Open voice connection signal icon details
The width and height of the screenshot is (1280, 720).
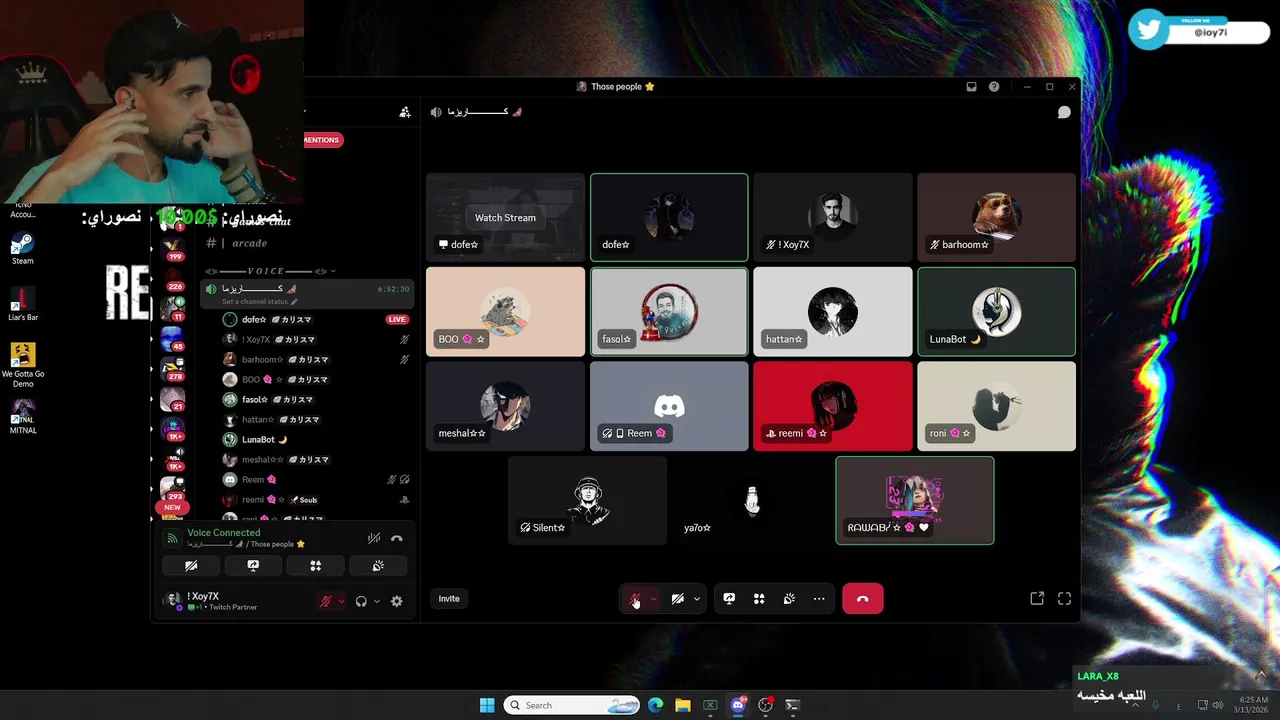tap(172, 538)
